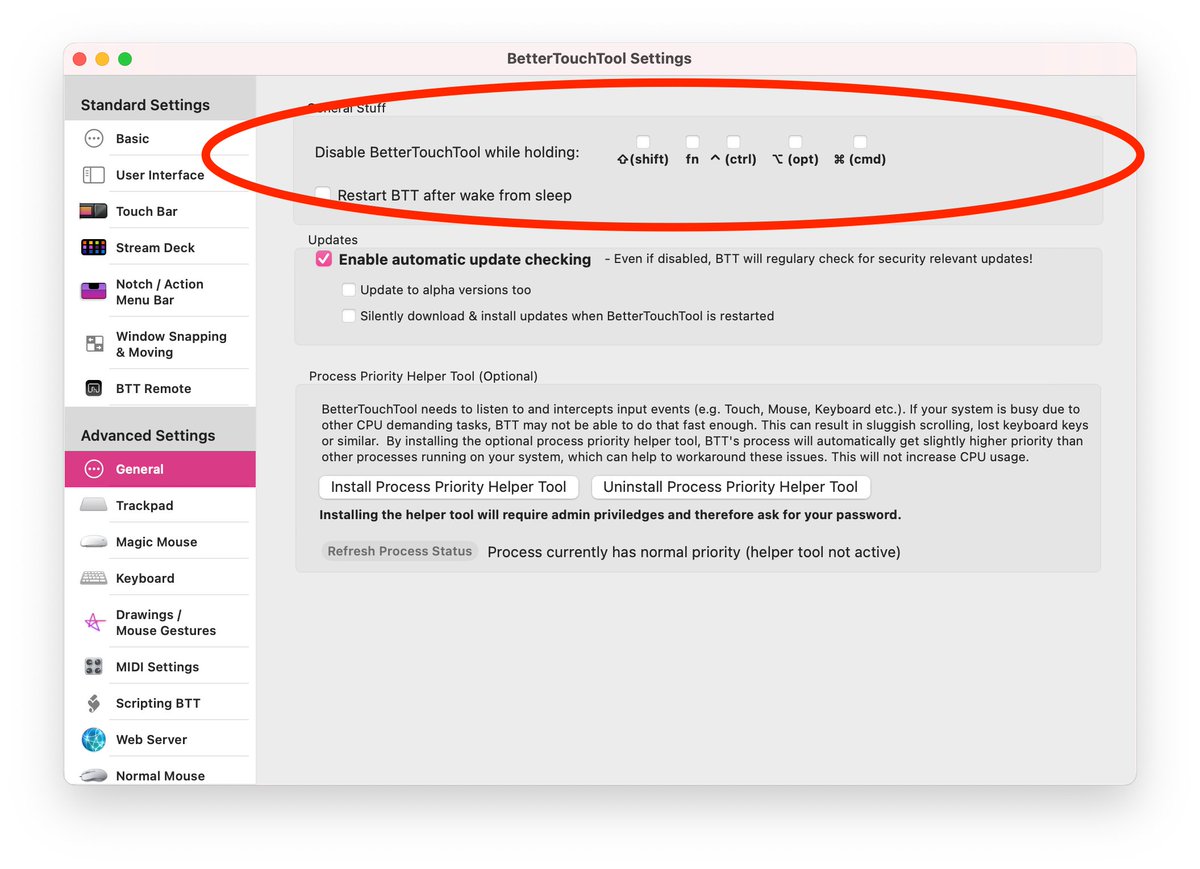Click the 'Process Priority Helper Tool (Optional)' heading

423,376
